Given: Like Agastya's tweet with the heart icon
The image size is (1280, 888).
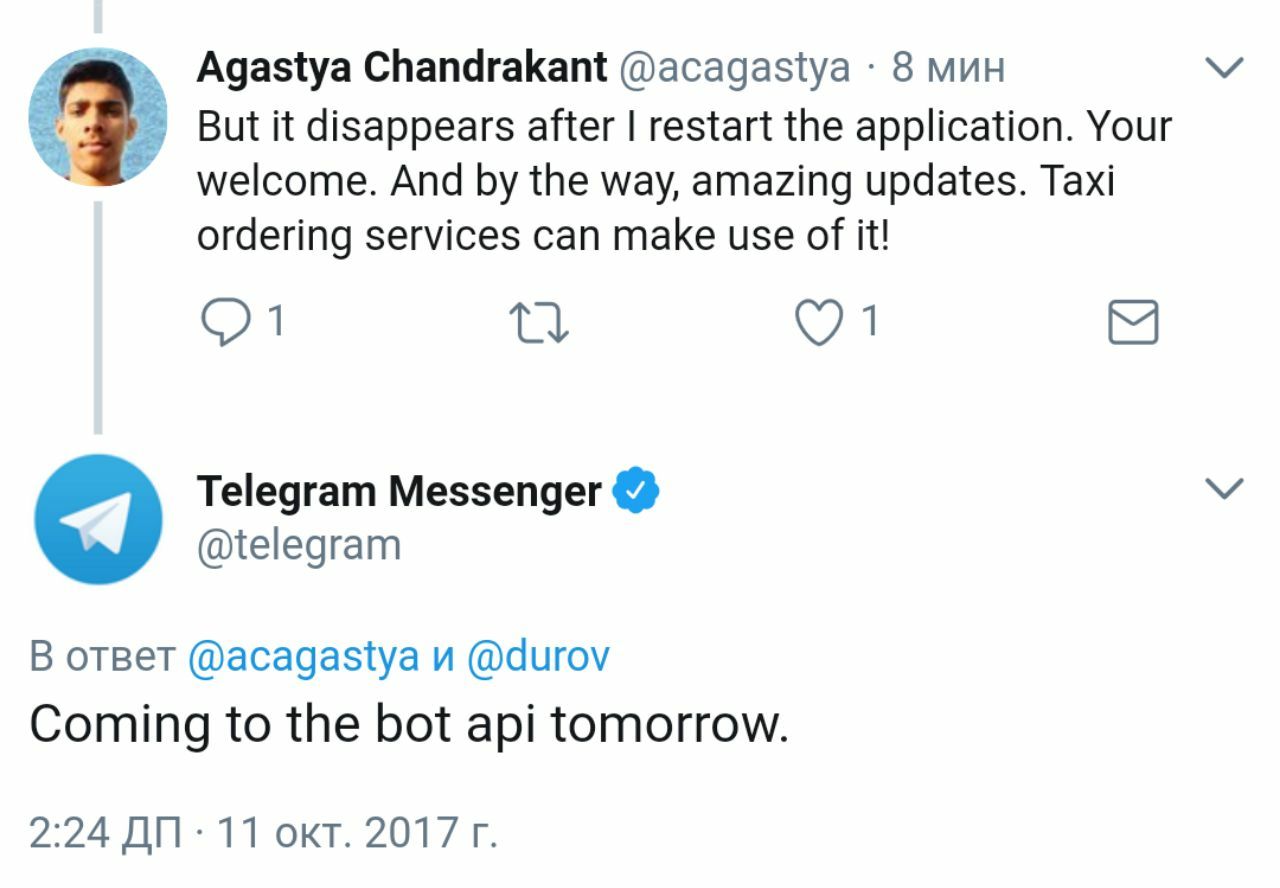Looking at the screenshot, I should point(819,324).
